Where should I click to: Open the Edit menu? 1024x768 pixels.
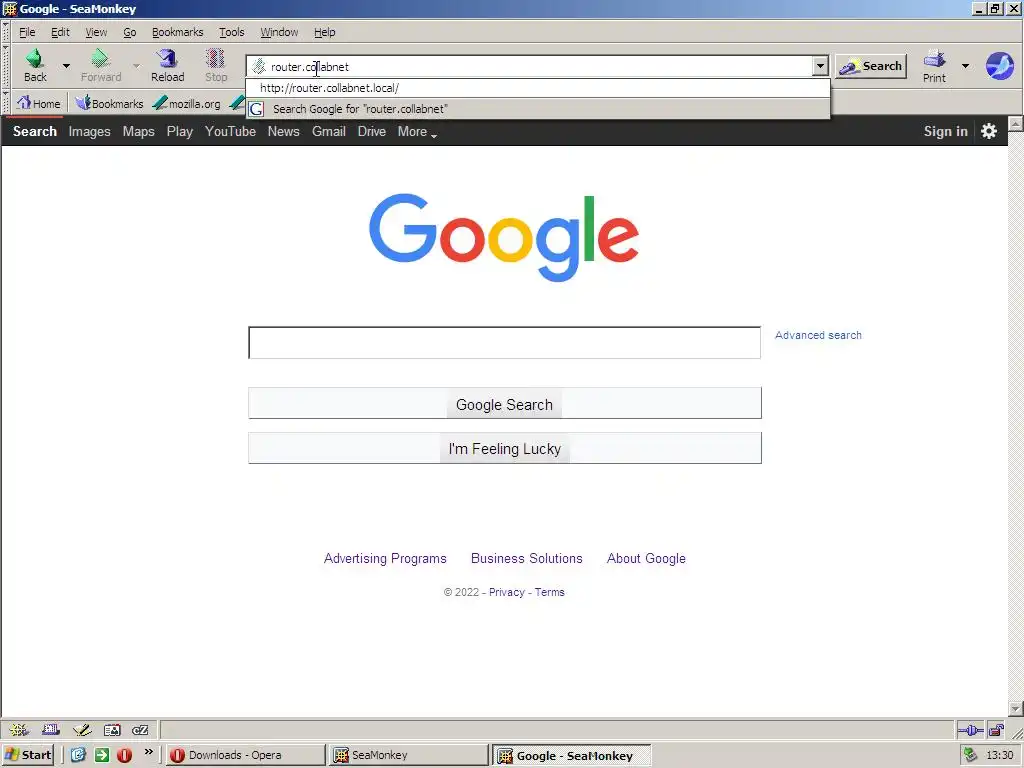pyautogui.click(x=60, y=32)
